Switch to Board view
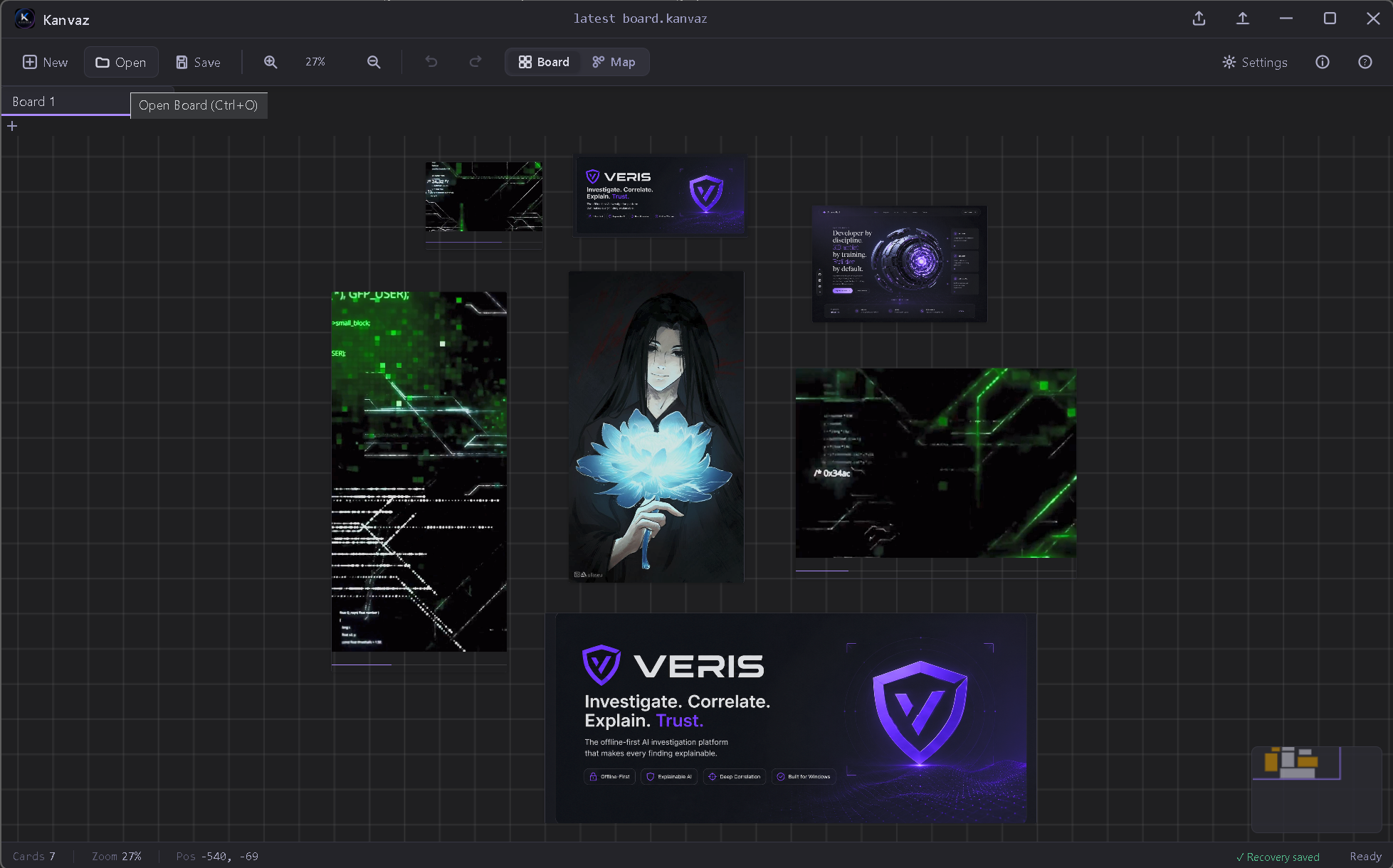 pos(544,63)
